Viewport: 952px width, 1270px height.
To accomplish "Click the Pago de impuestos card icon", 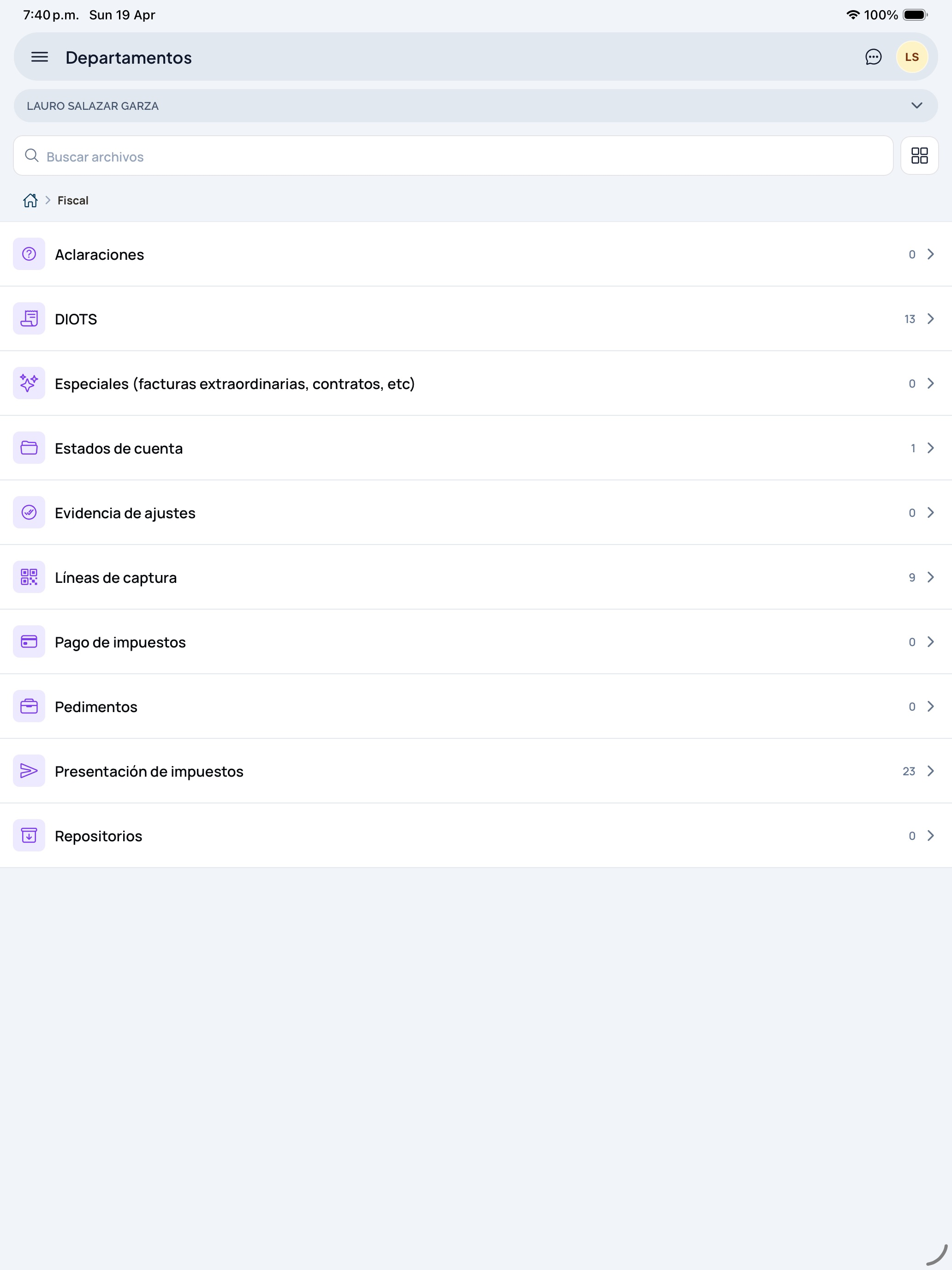I will [29, 641].
